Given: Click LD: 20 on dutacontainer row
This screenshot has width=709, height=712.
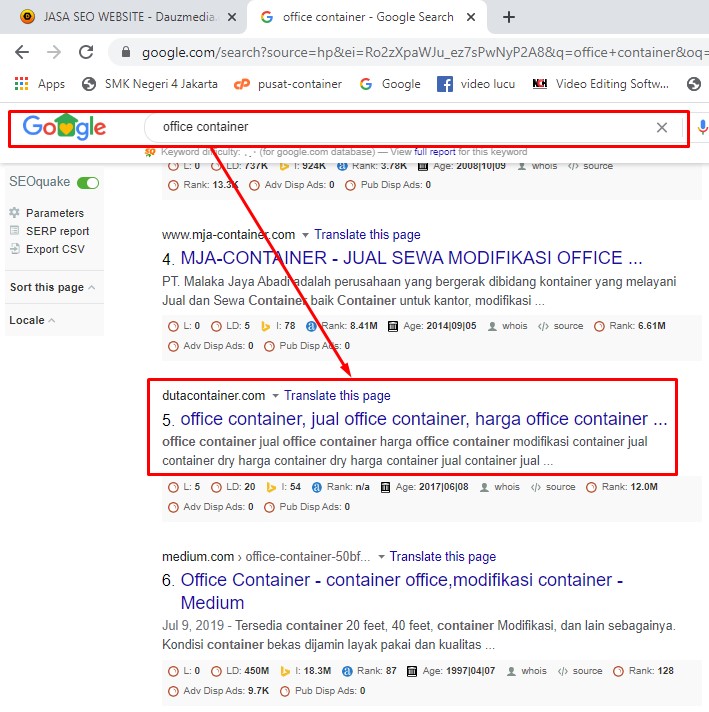Looking at the screenshot, I should pos(233,487).
